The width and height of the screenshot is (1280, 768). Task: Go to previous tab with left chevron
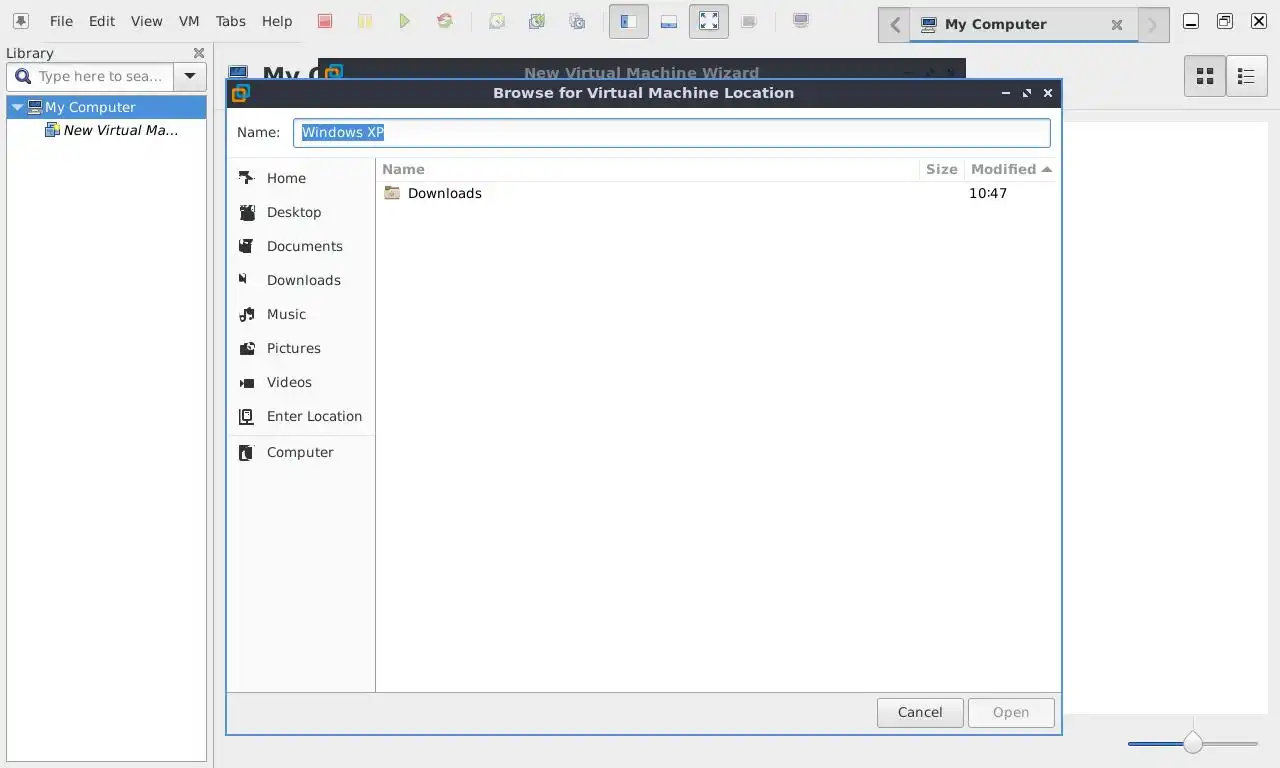tap(895, 25)
